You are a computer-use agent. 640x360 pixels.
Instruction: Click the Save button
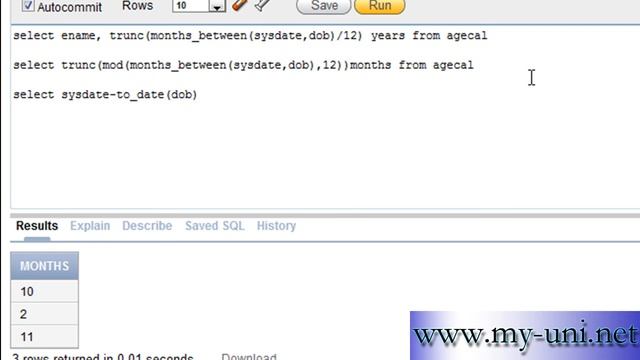[x=324, y=6]
